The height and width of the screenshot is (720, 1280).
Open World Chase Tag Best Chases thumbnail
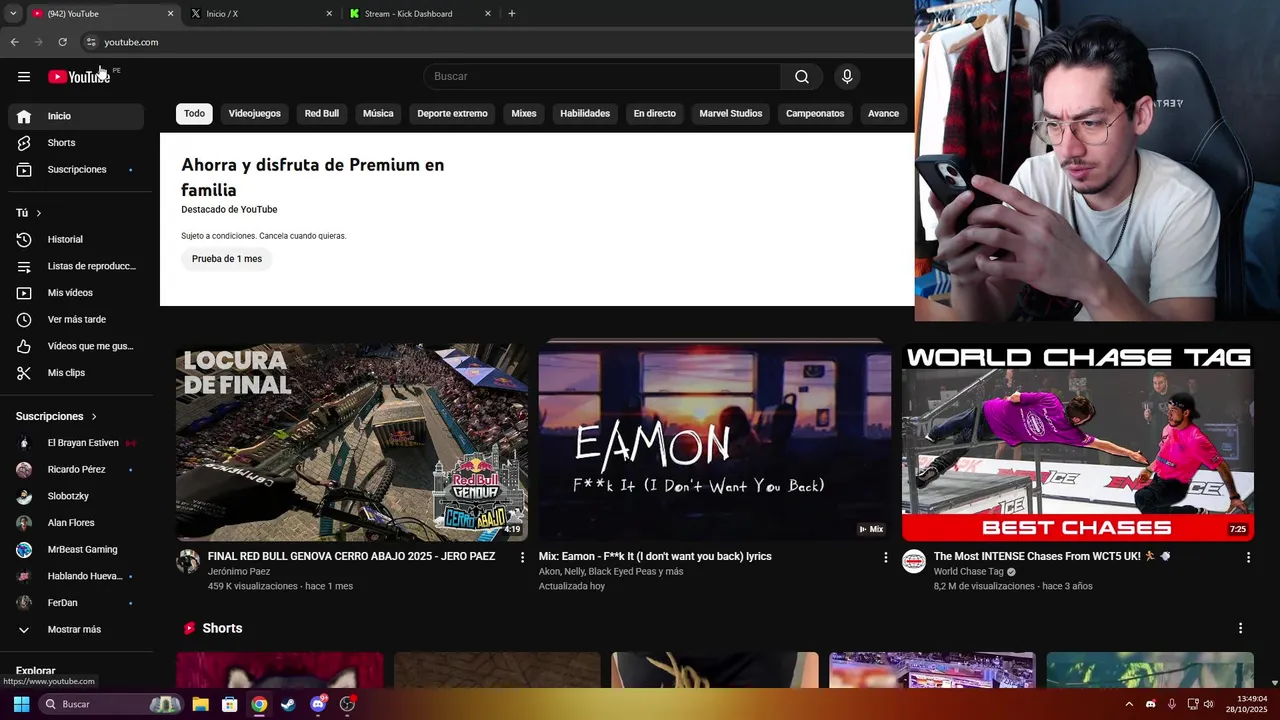tap(1078, 442)
